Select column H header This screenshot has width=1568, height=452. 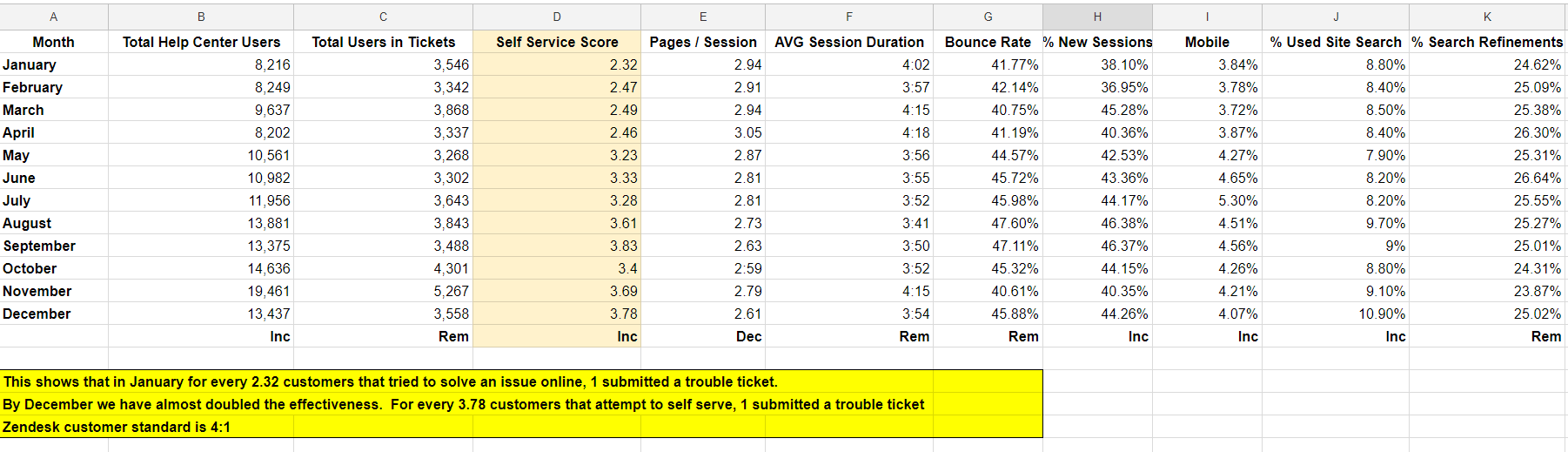[1097, 17]
